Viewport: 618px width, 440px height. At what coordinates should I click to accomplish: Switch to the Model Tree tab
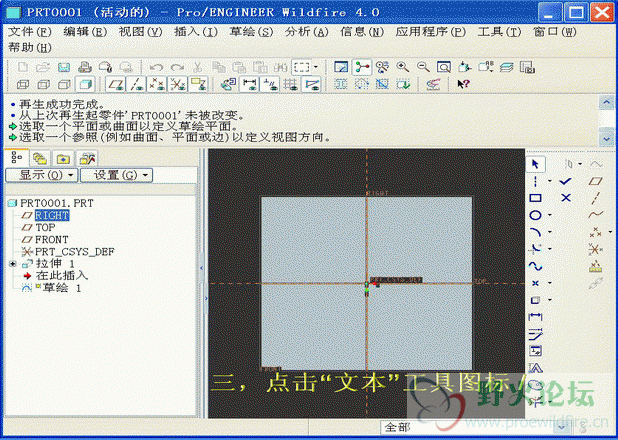click(x=17, y=158)
